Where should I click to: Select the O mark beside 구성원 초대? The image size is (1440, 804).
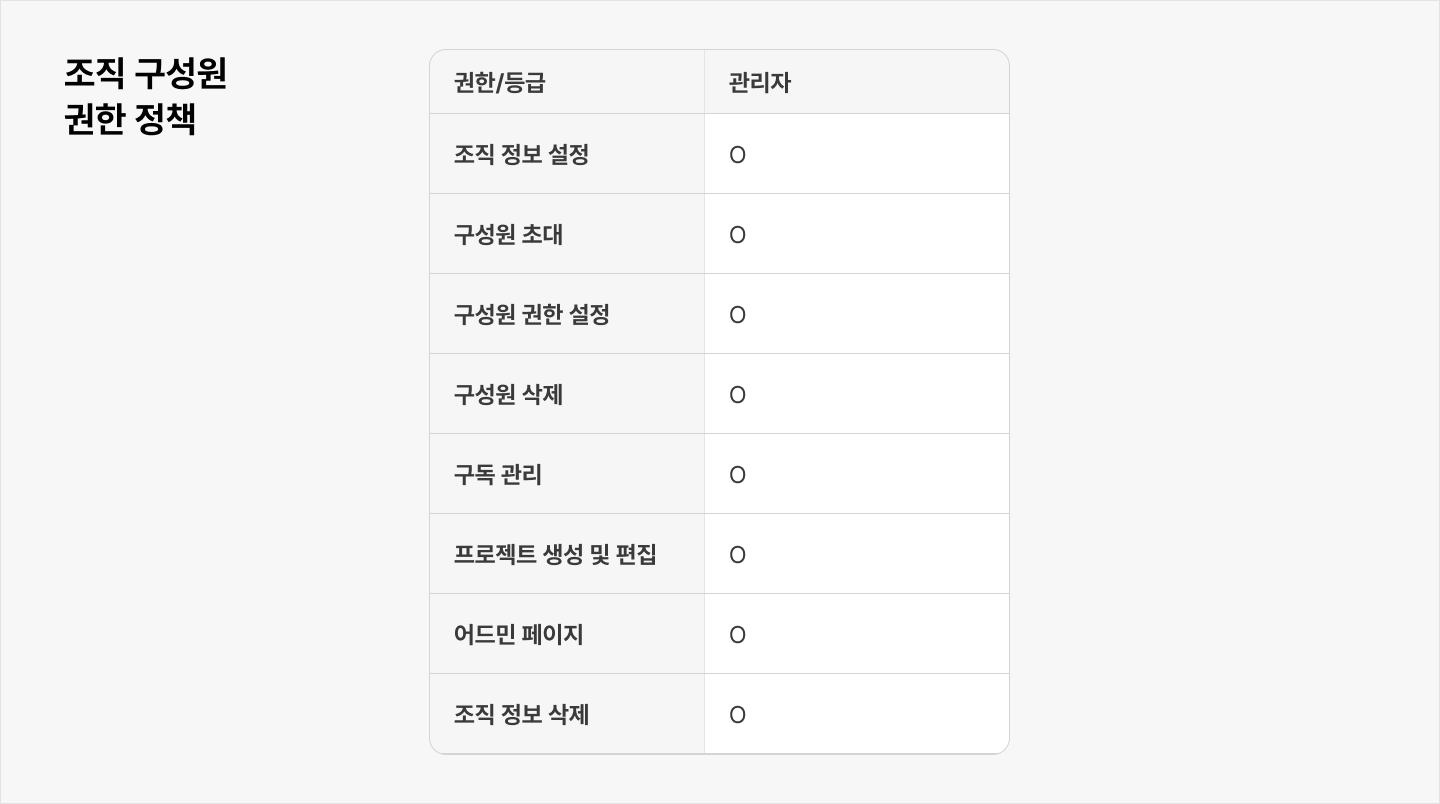click(737, 235)
